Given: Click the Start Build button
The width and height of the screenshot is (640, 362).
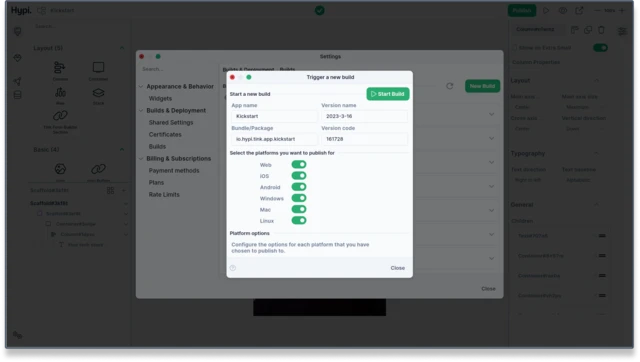Looking at the screenshot, I should [x=388, y=94].
